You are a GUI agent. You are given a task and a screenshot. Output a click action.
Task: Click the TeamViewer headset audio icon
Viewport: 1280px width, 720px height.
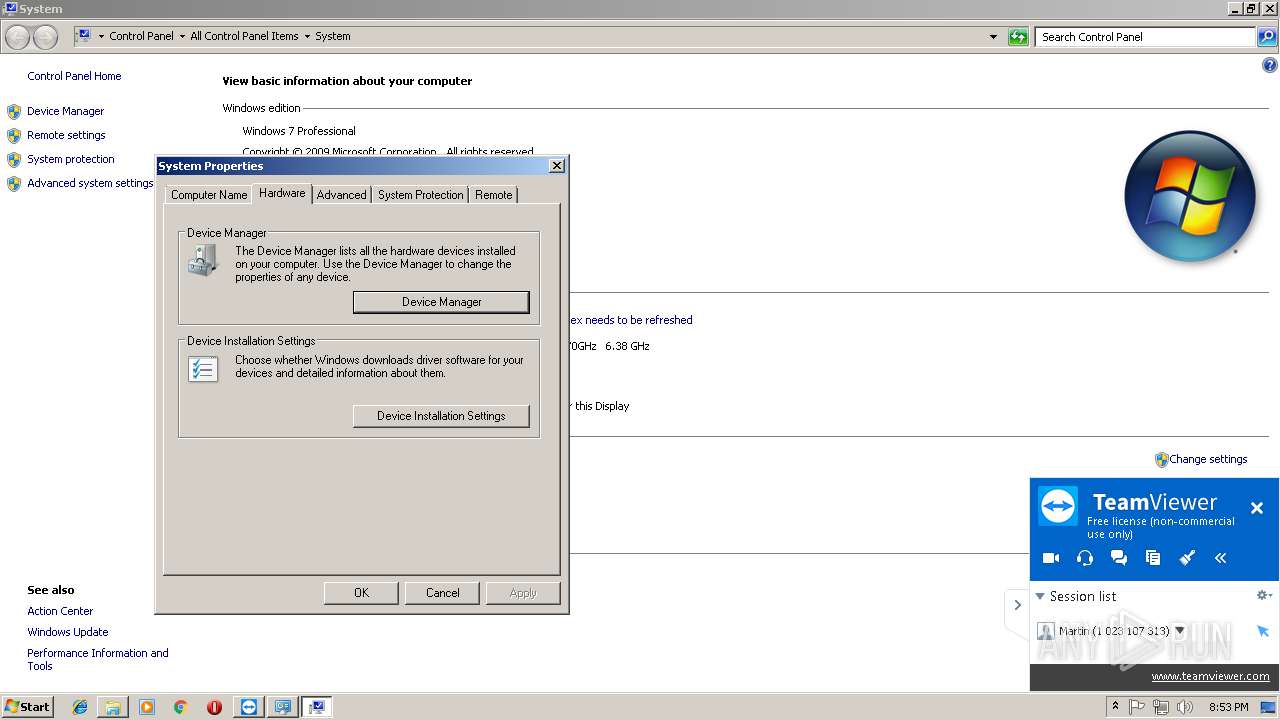(1085, 558)
